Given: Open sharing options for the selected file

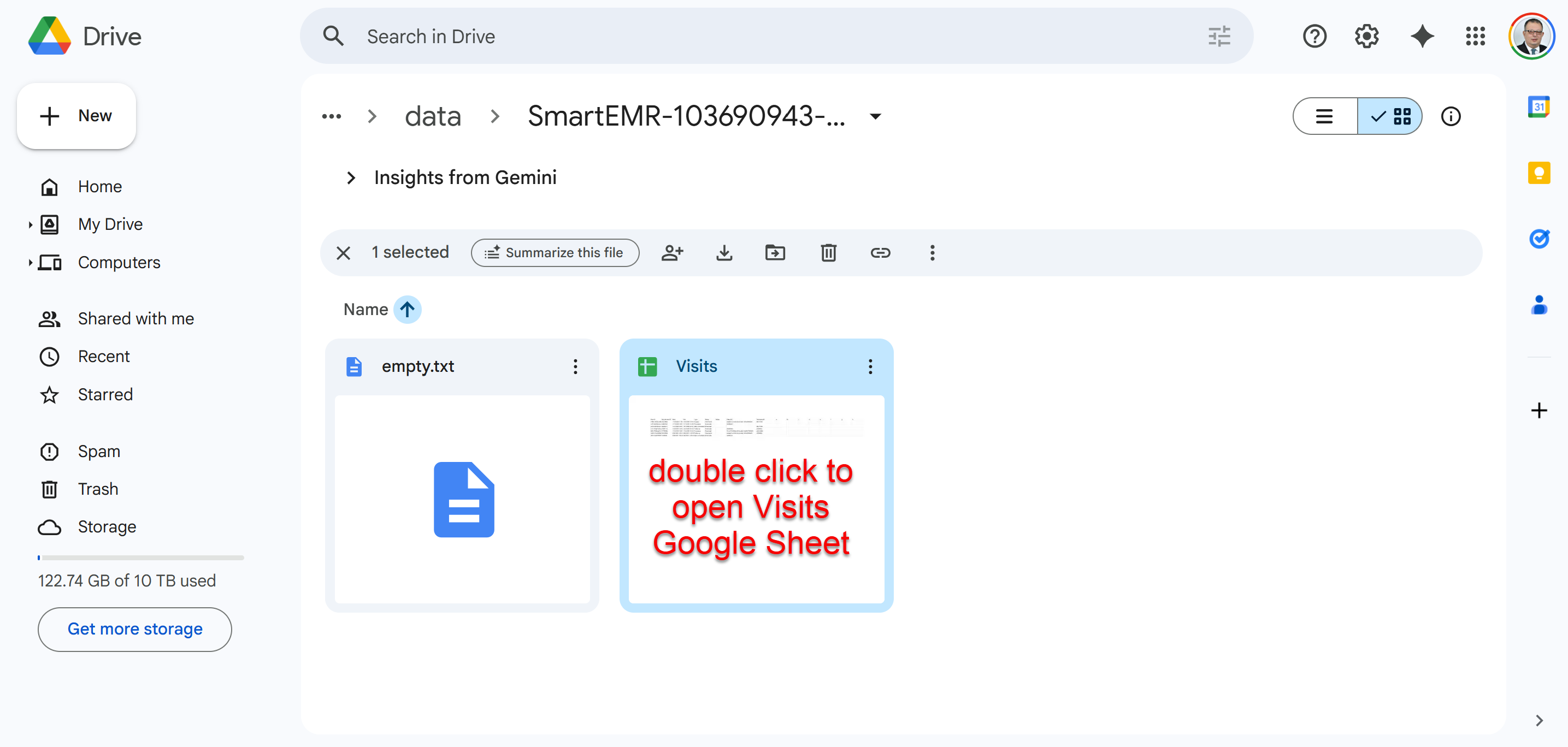Looking at the screenshot, I should [x=673, y=252].
